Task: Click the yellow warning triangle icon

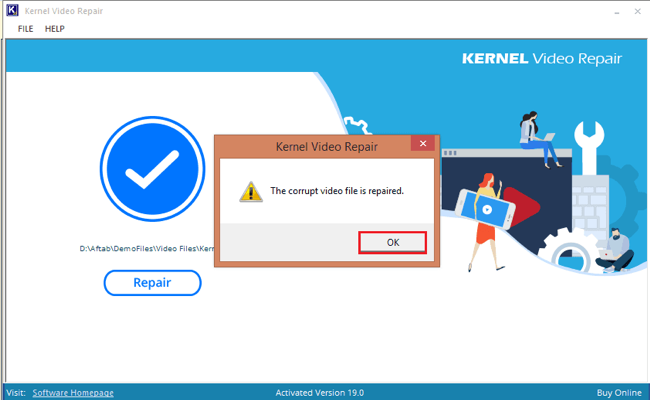Action: point(249,190)
